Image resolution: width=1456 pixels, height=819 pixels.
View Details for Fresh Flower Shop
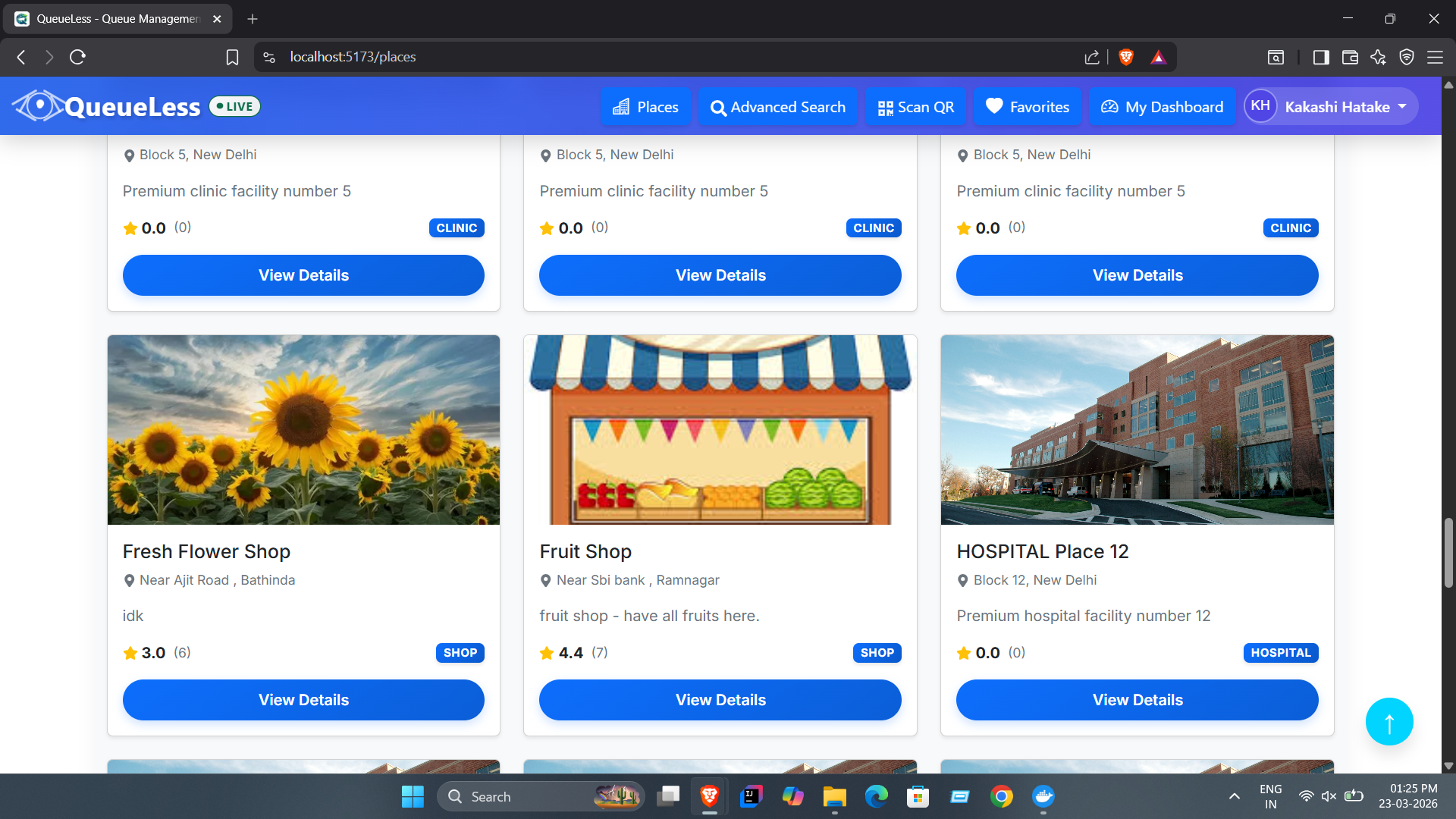303,700
